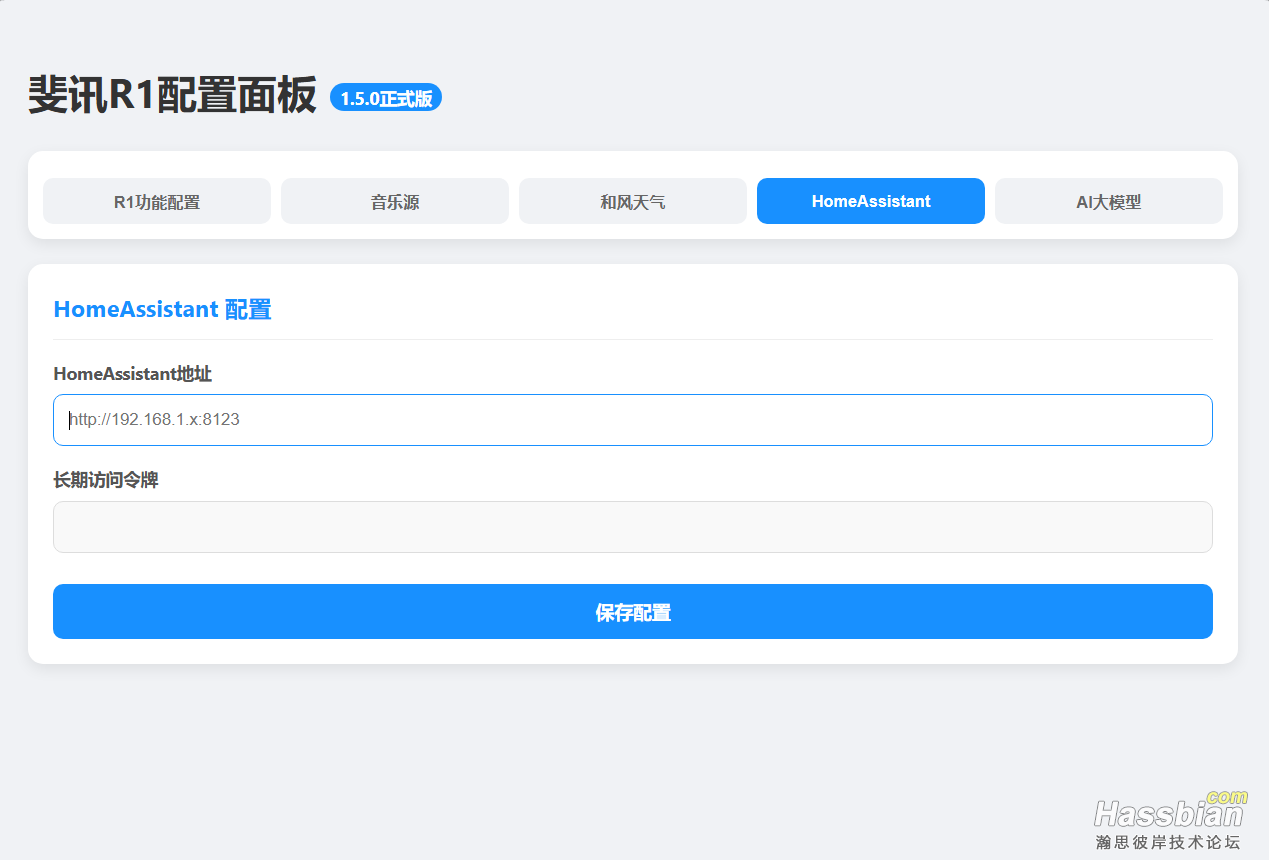The height and width of the screenshot is (860, 1269).
Task: Open the R1功能配置 tab
Action: [x=157, y=201]
